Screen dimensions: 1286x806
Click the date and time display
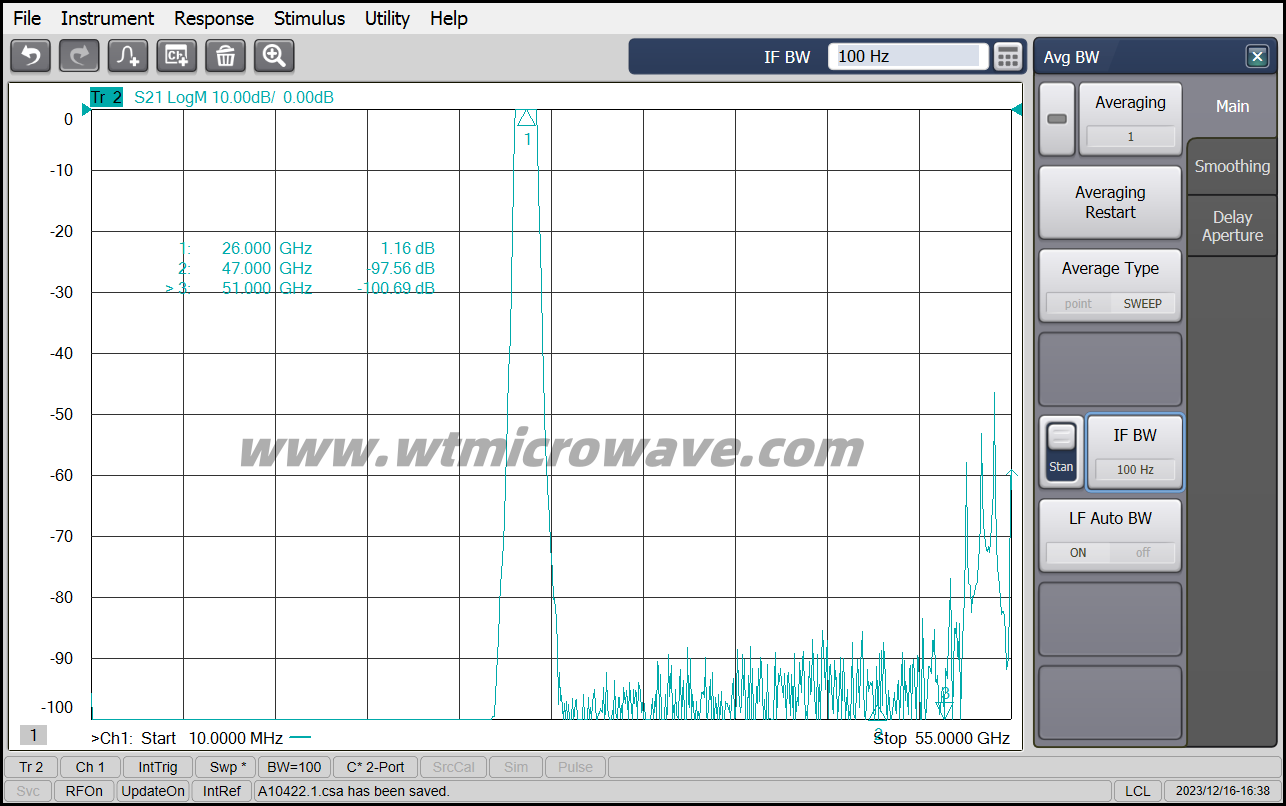(x=1223, y=791)
